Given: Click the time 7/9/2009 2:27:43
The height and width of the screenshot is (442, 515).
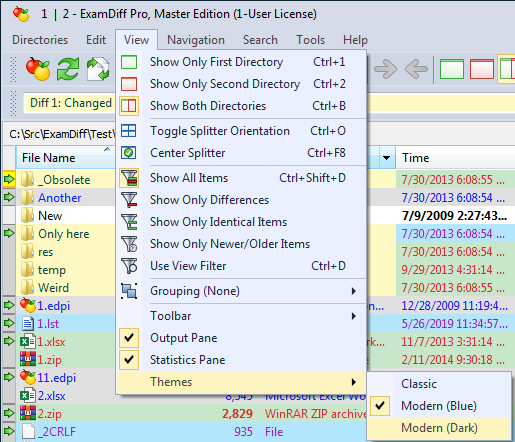Looking at the screenshot, I should 454,216.
